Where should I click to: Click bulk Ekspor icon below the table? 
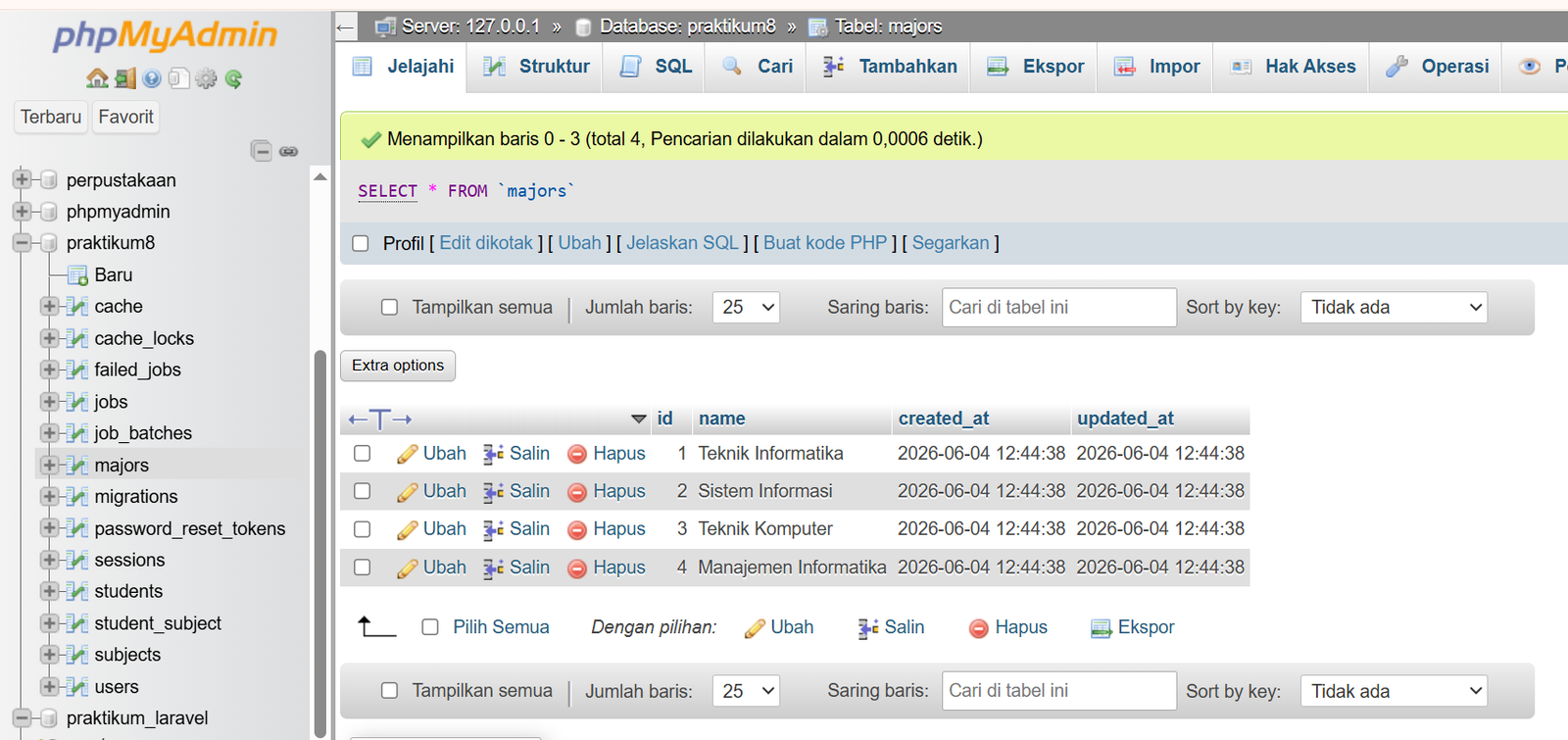tap(1102, 628)
